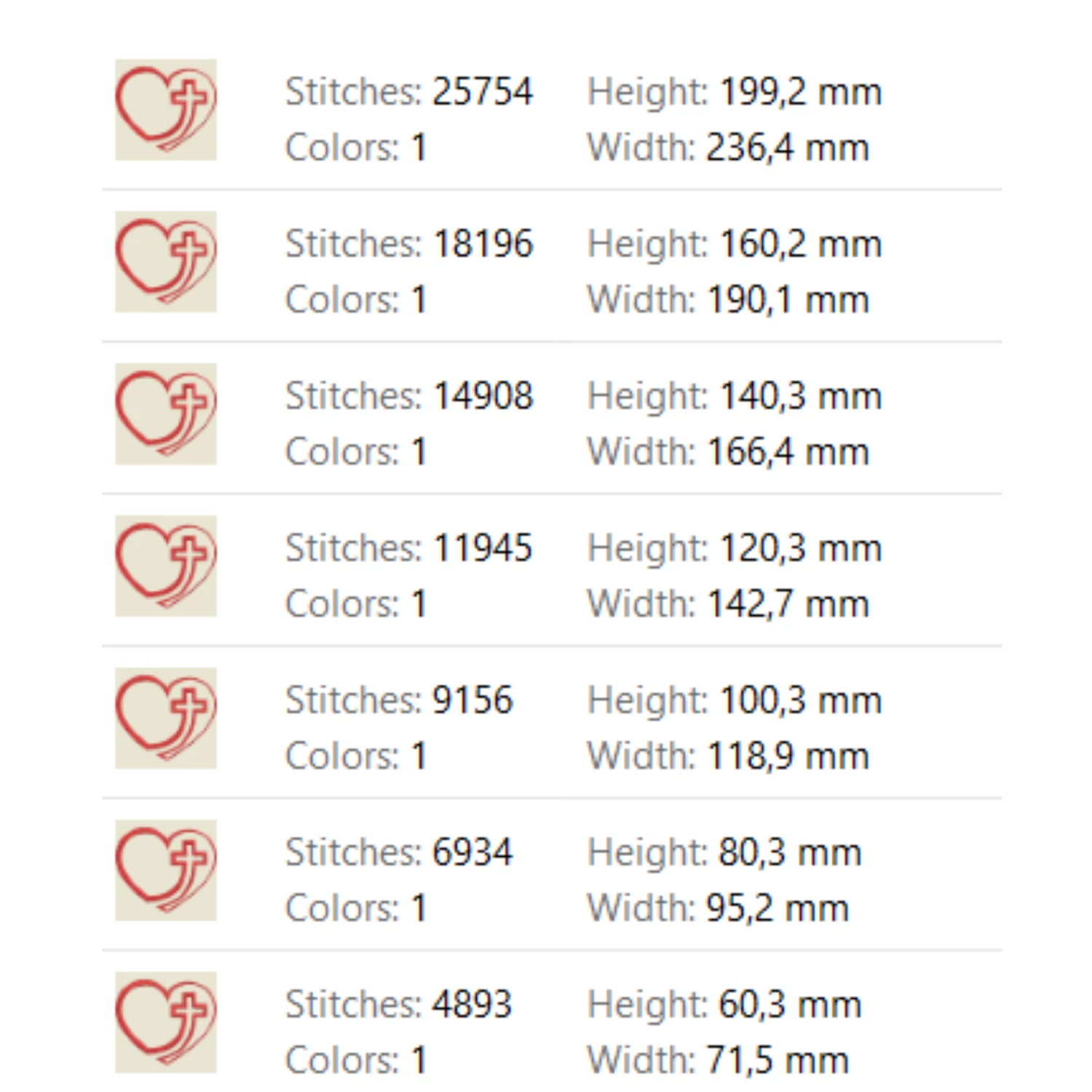1092x1092 pixels.
Task: Click the Stitches: 18196 text
Action: (x=409, y=244)
